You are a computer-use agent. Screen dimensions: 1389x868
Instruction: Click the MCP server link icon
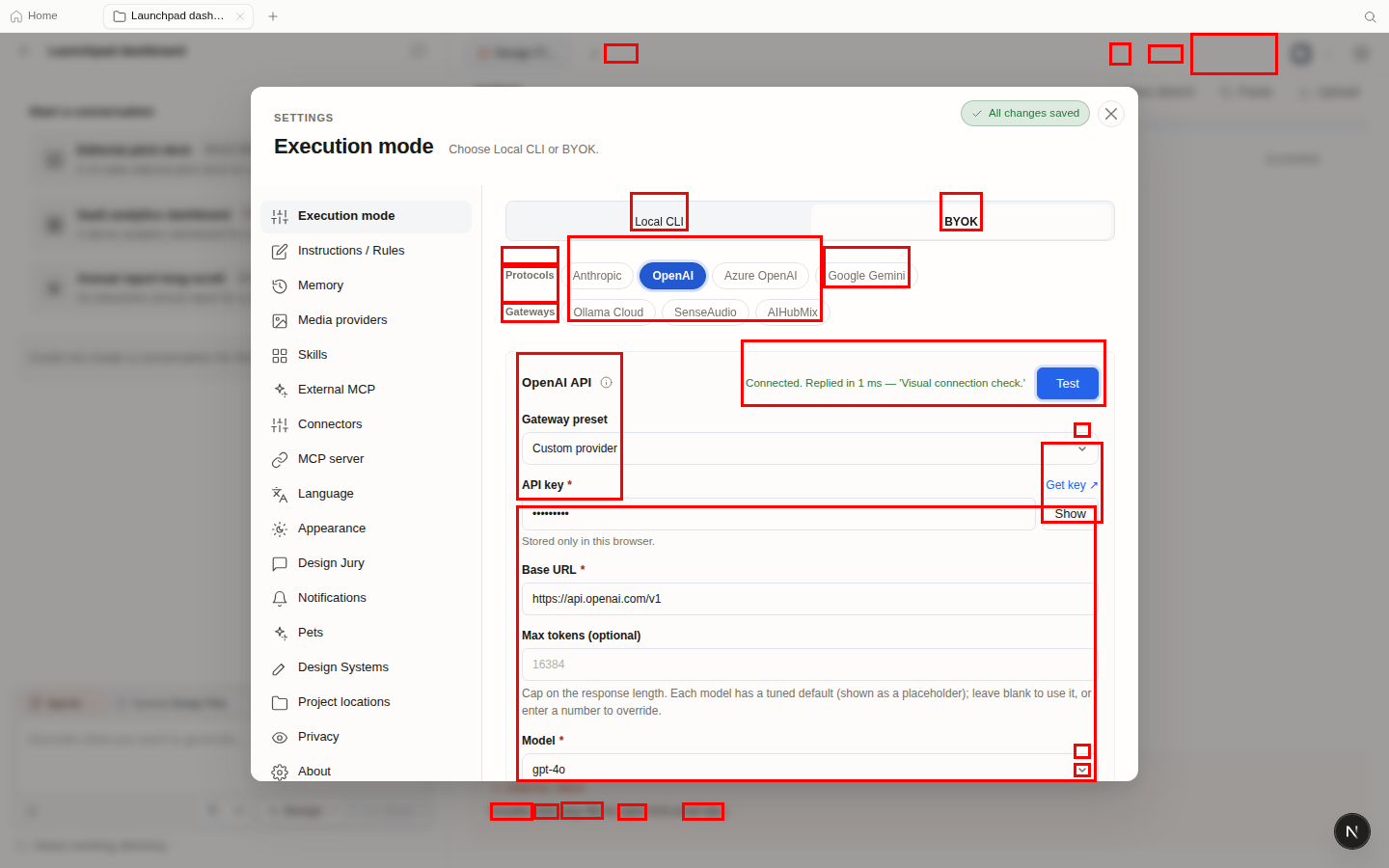280,460
